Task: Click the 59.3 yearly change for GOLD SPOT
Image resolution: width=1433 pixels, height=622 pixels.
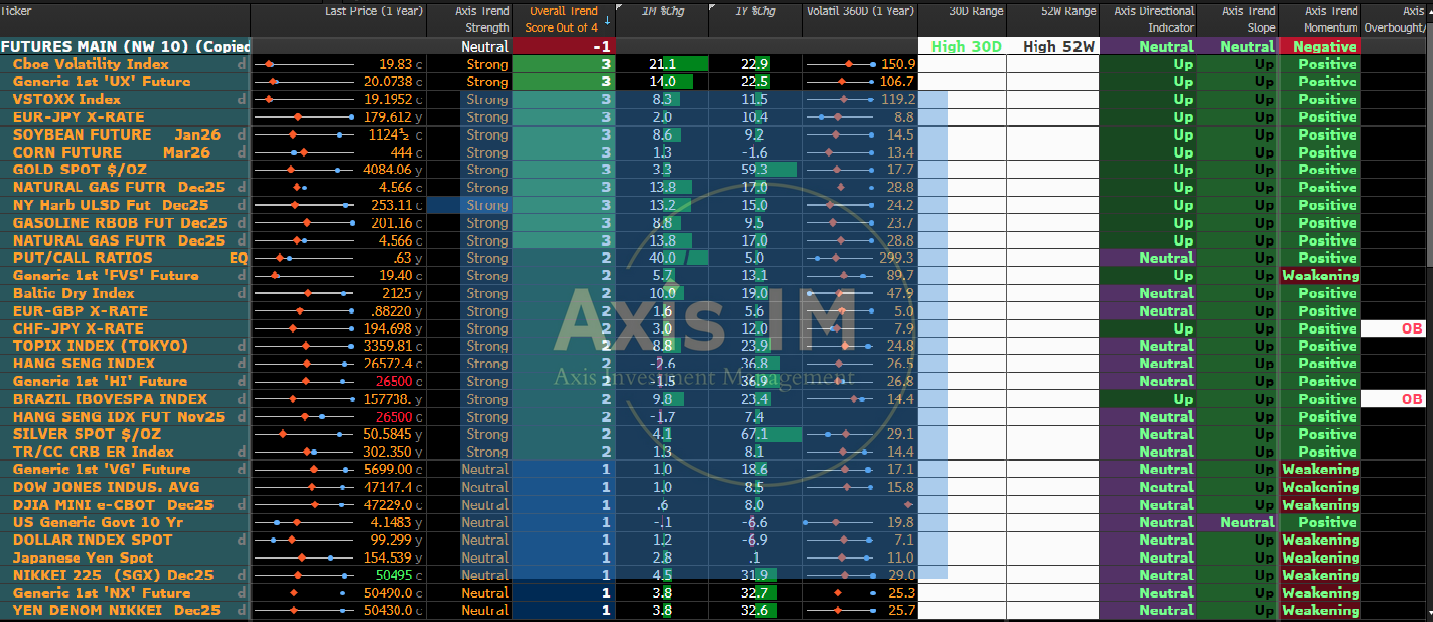Action: (x=755, y=170)
